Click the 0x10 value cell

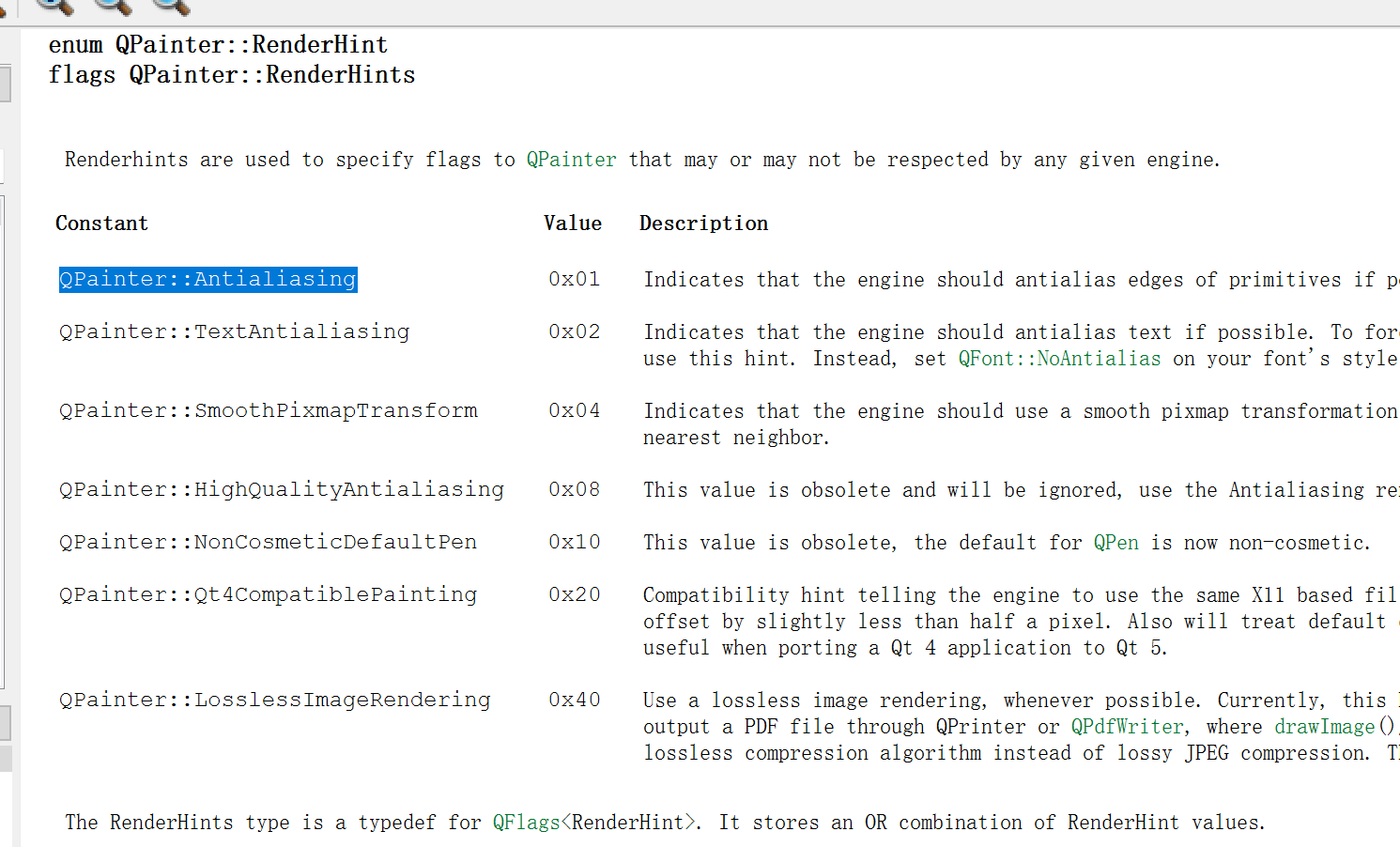click(x=575, y=542)
